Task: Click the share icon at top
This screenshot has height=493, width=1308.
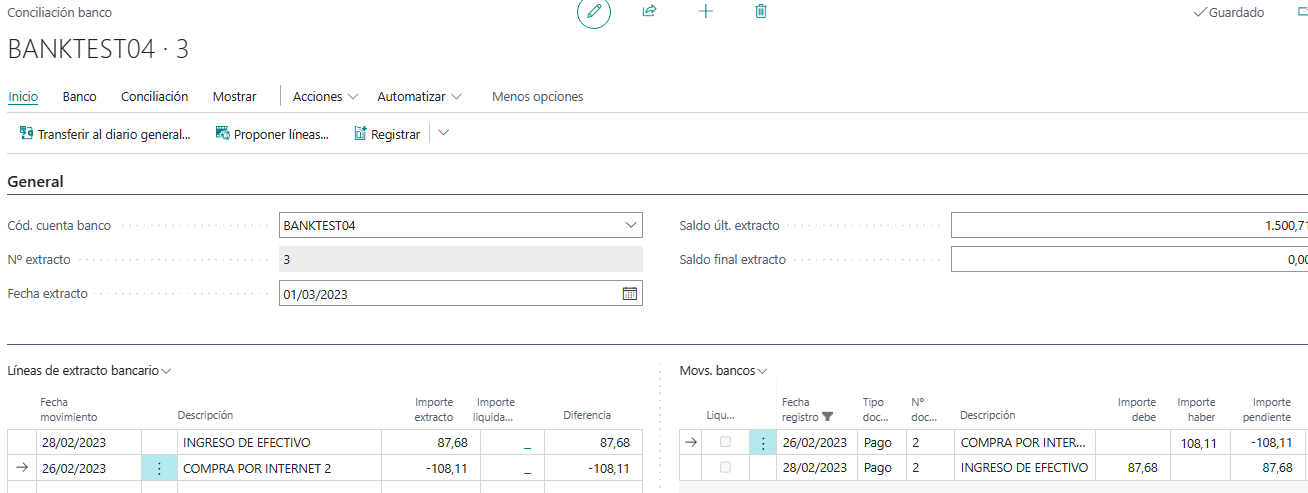Action: point(649,12)
